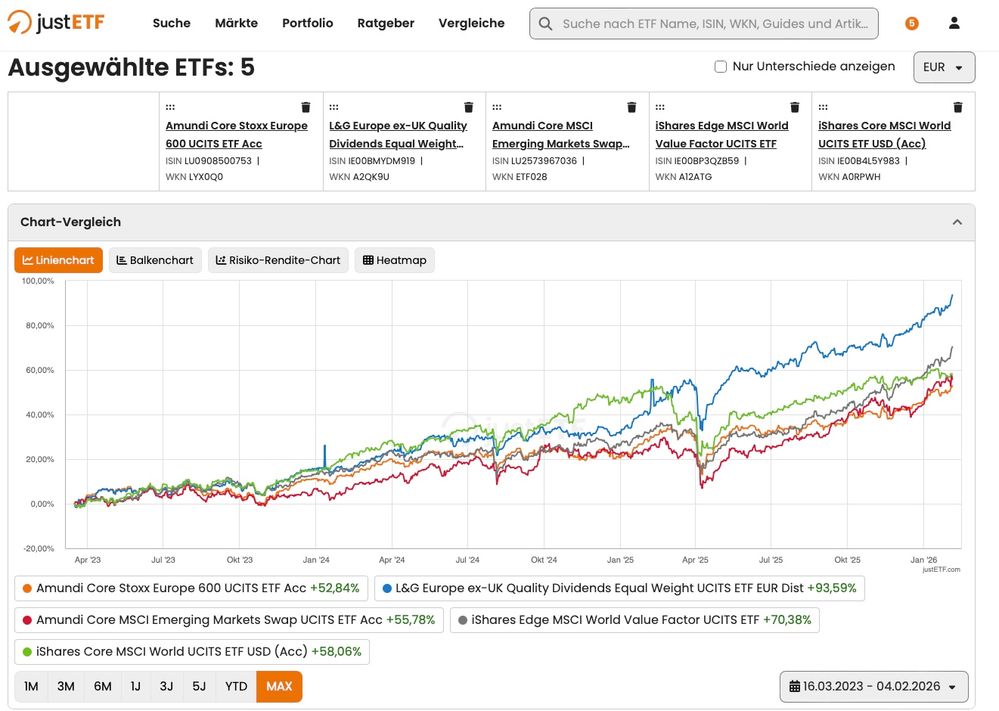Open the user account icon
Viewport: 999px width, 711px height.
(954, 23)
